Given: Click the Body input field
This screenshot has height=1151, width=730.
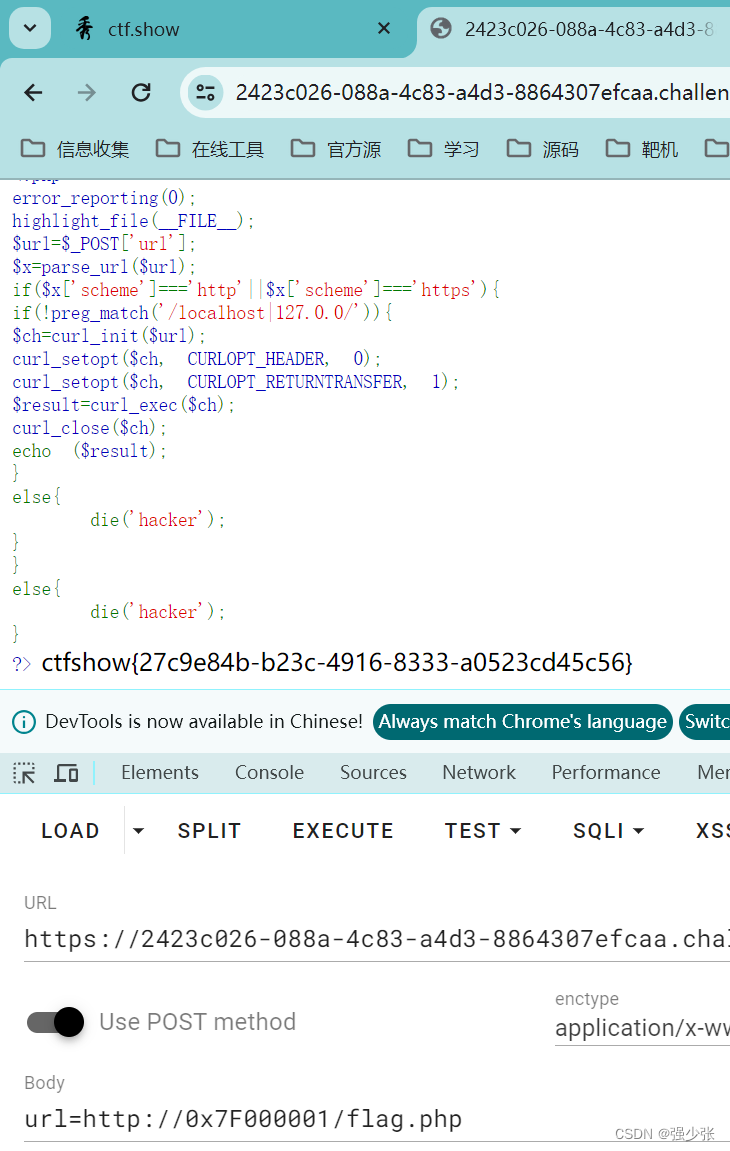Looking at the screenshot, I should pyautogui.click(x=377, y=1119).
